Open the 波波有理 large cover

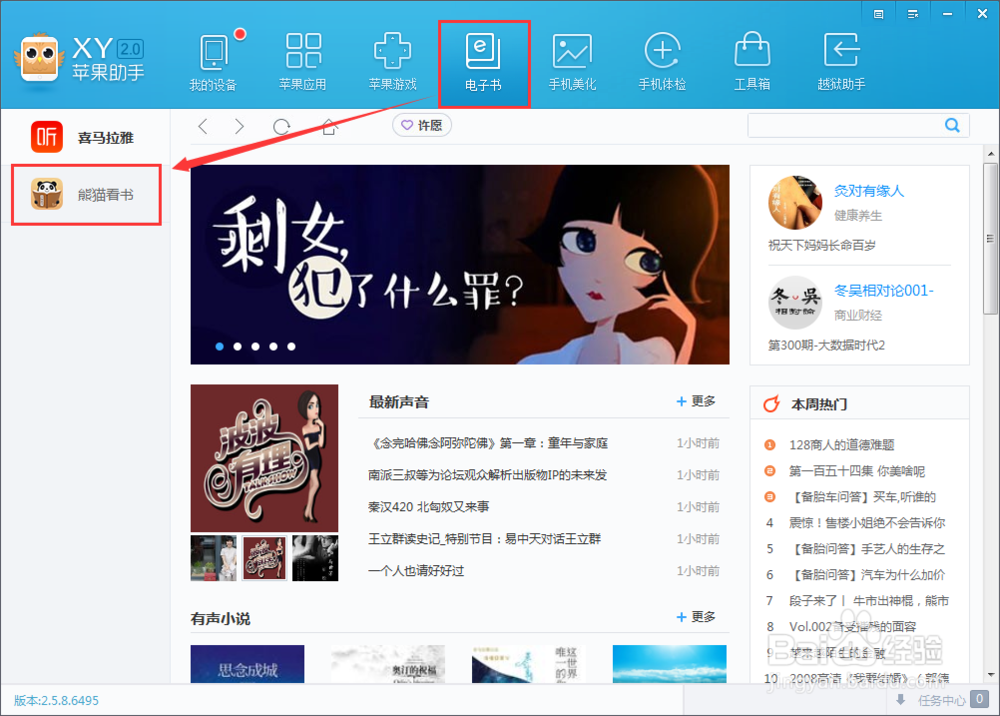(x=264, y=458)
